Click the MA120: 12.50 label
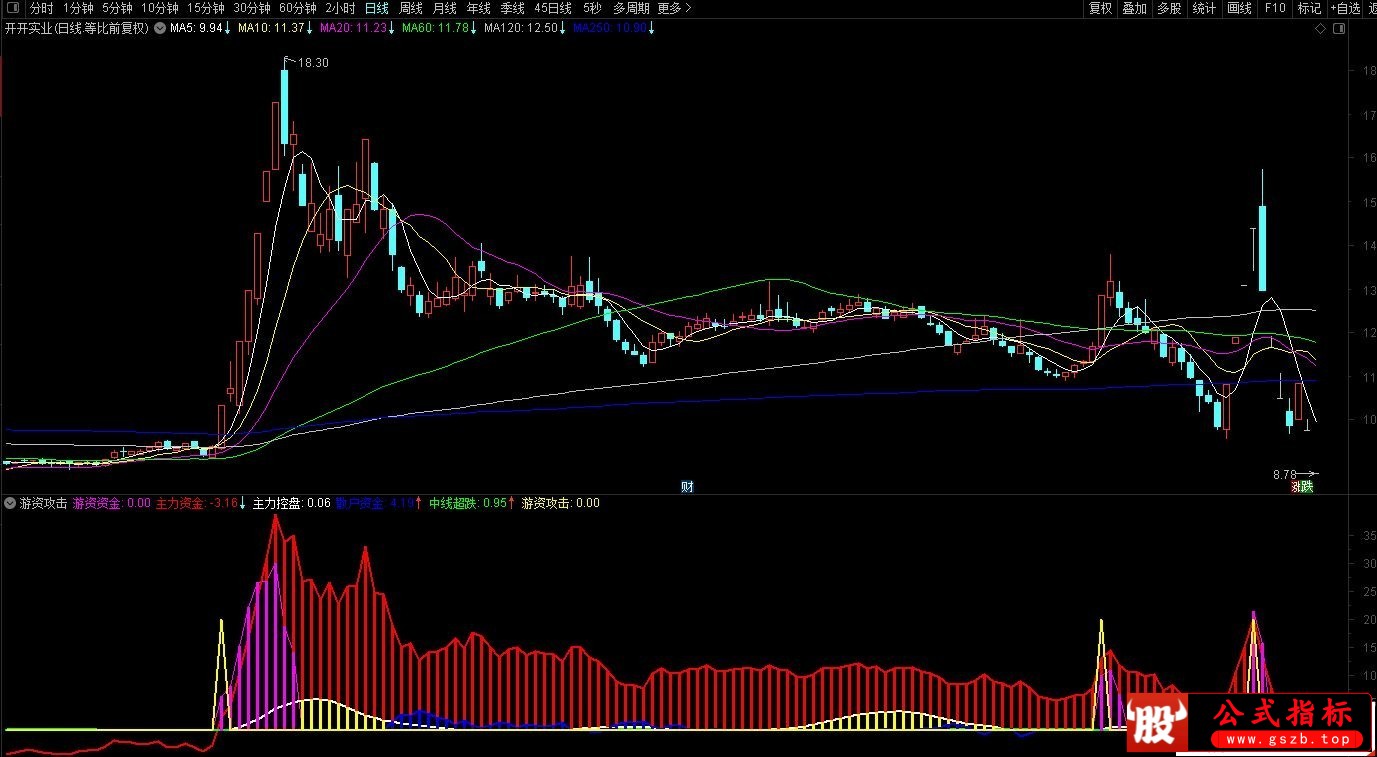 coord(520,29)
